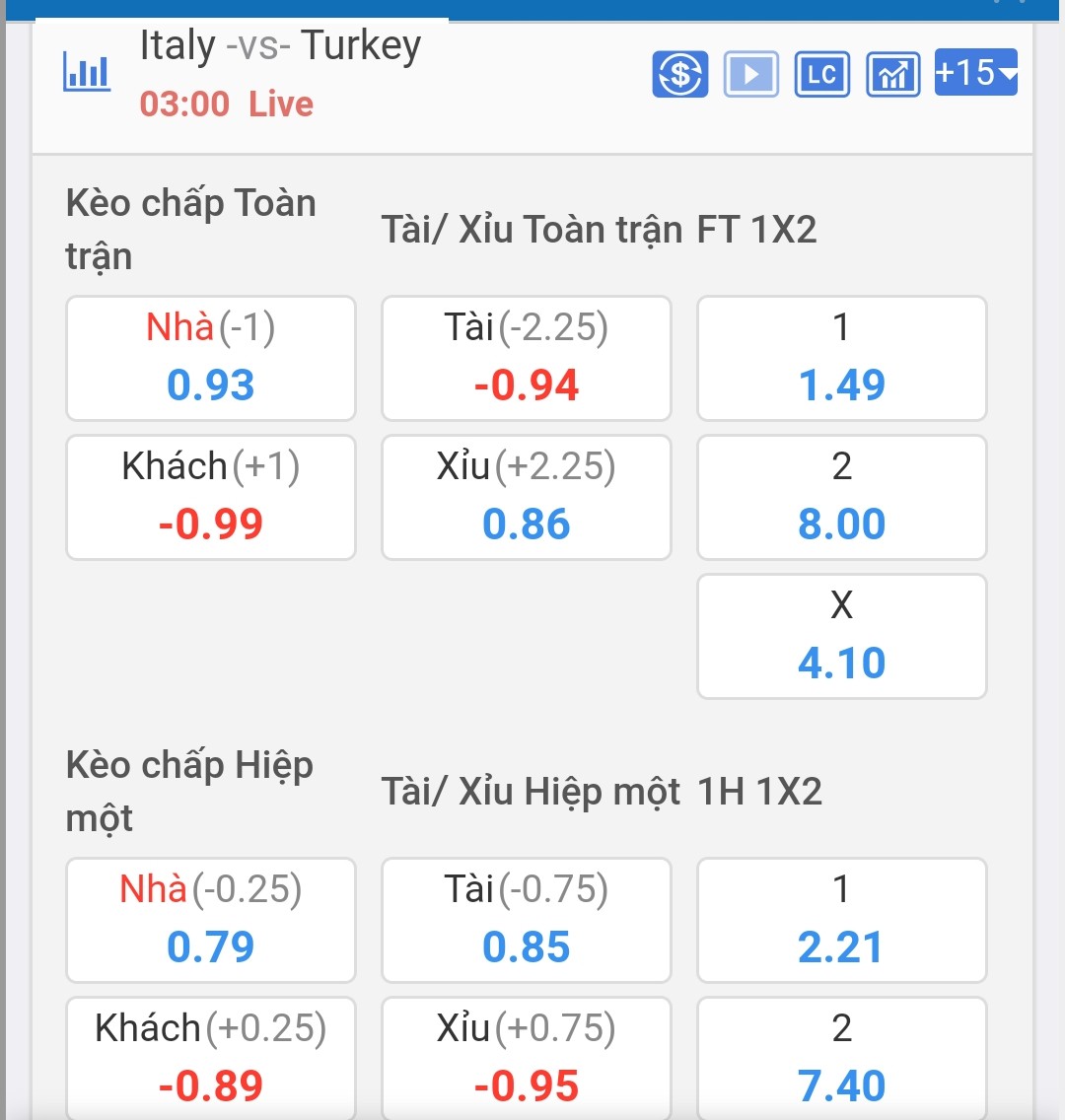
Task: Open the Italy -vs- Turkey match title
Action: pos(280,46)
